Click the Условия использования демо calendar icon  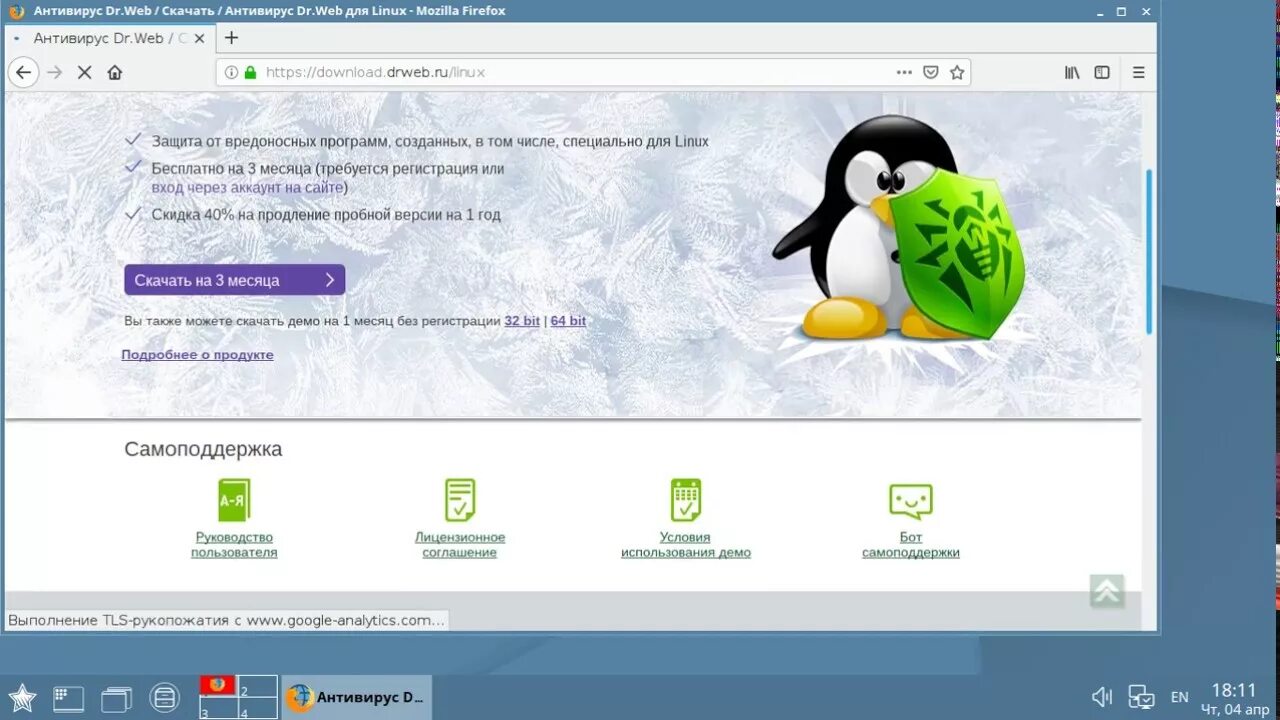pos(686,500)
